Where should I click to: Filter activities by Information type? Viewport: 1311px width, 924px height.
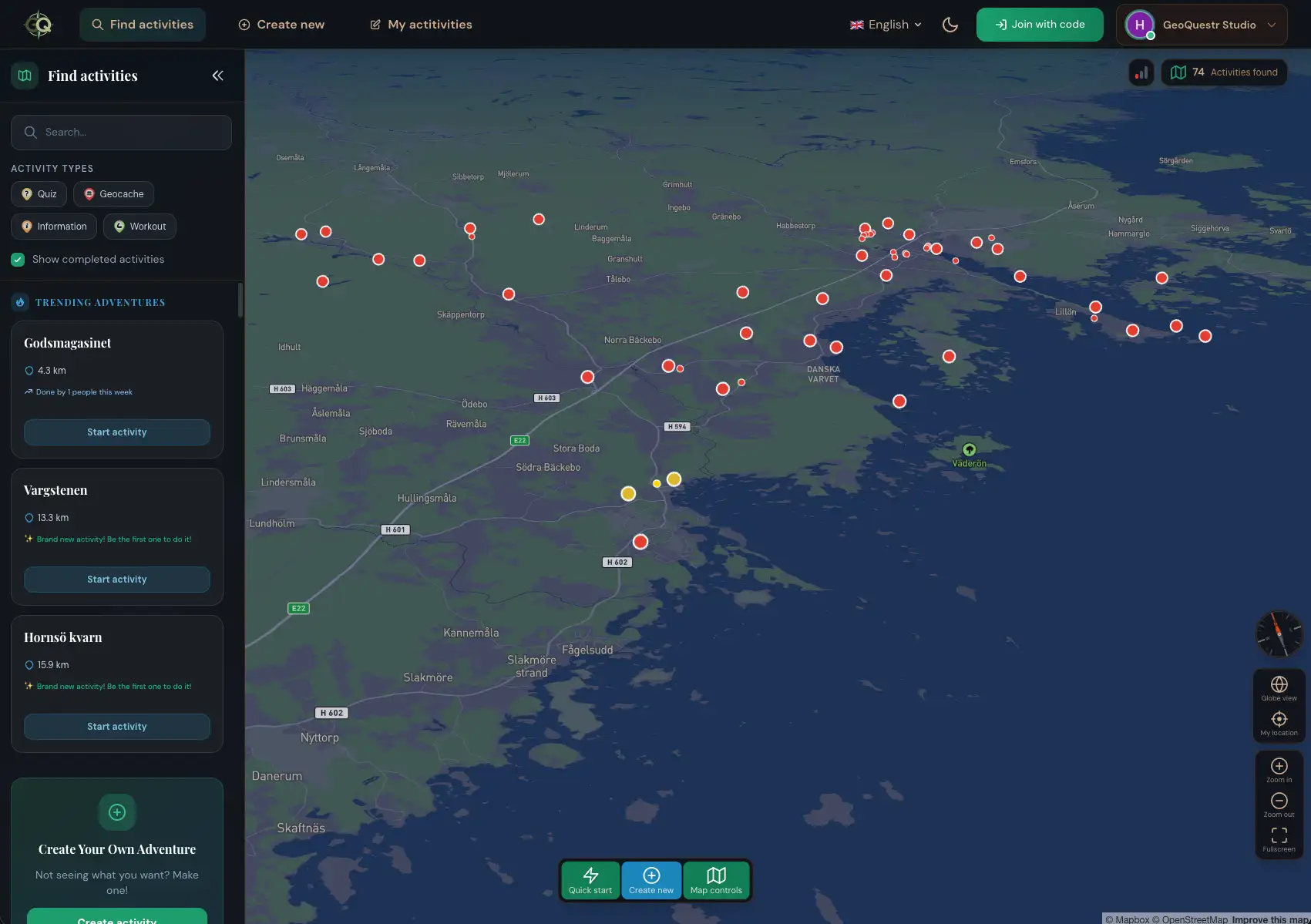click(53, 226)
